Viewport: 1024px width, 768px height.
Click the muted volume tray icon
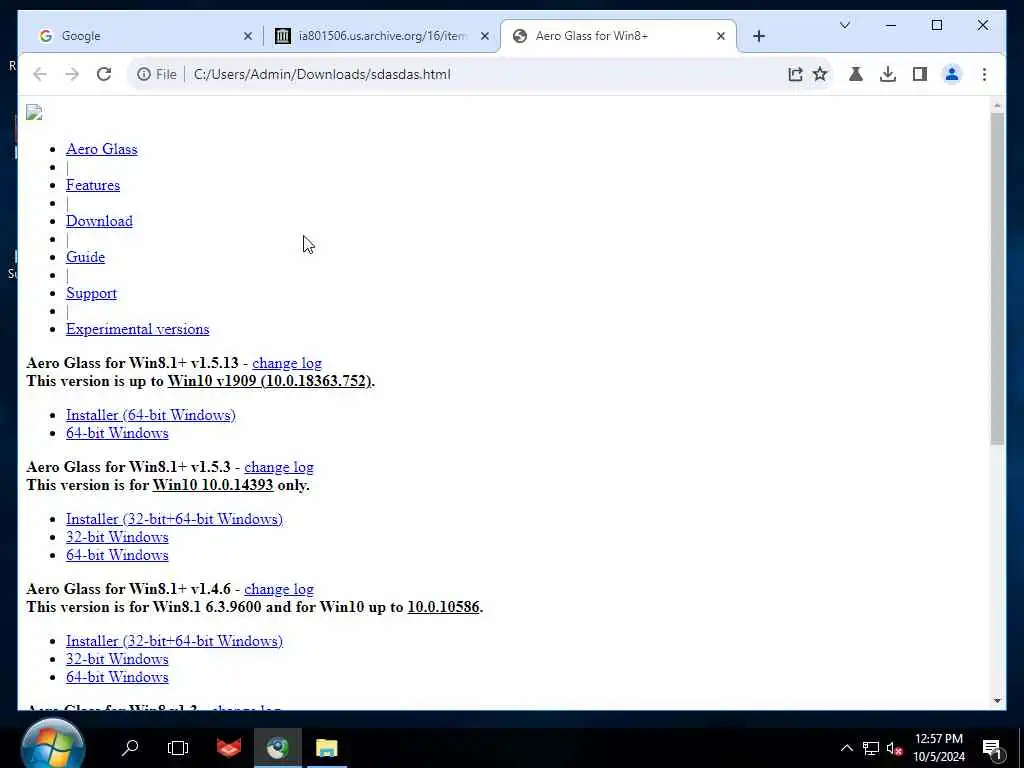(894, 748)
